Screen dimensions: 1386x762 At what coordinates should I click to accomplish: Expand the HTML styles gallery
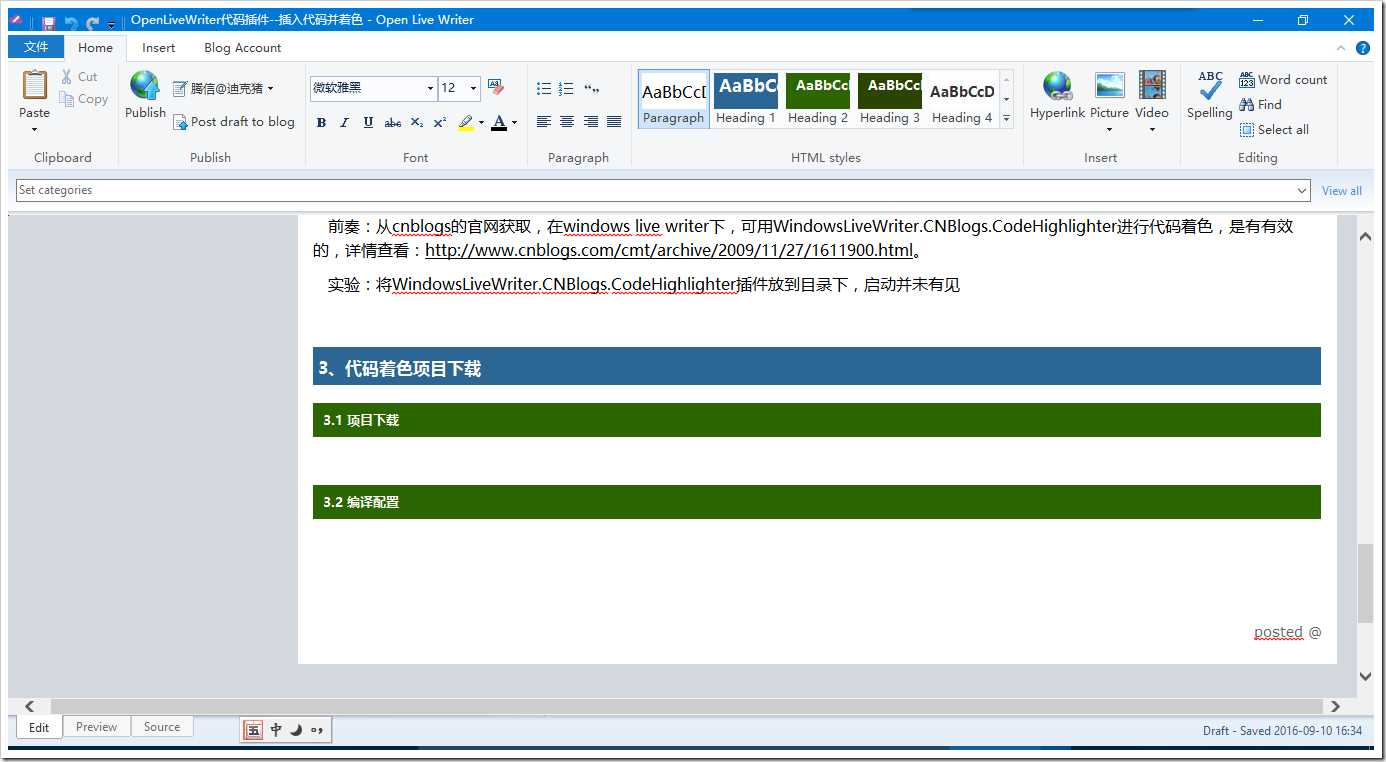[1007, 118]
